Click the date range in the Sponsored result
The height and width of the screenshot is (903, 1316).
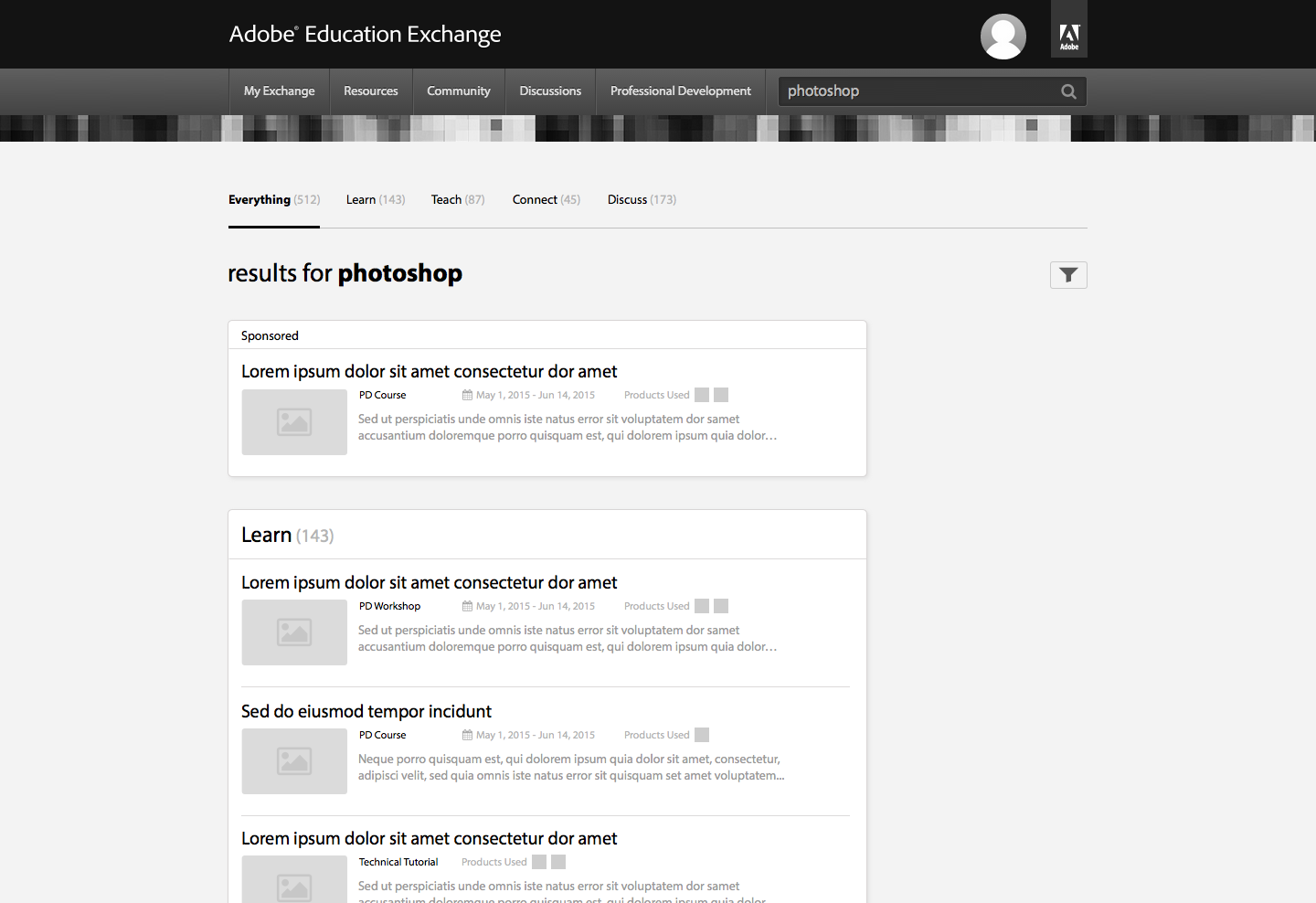[536, 395]
